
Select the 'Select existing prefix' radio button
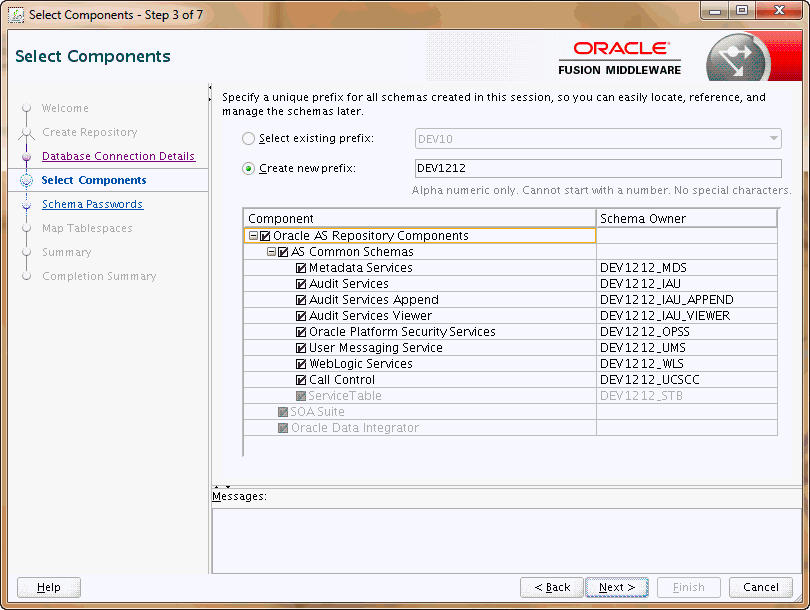[x=248, y=138]
